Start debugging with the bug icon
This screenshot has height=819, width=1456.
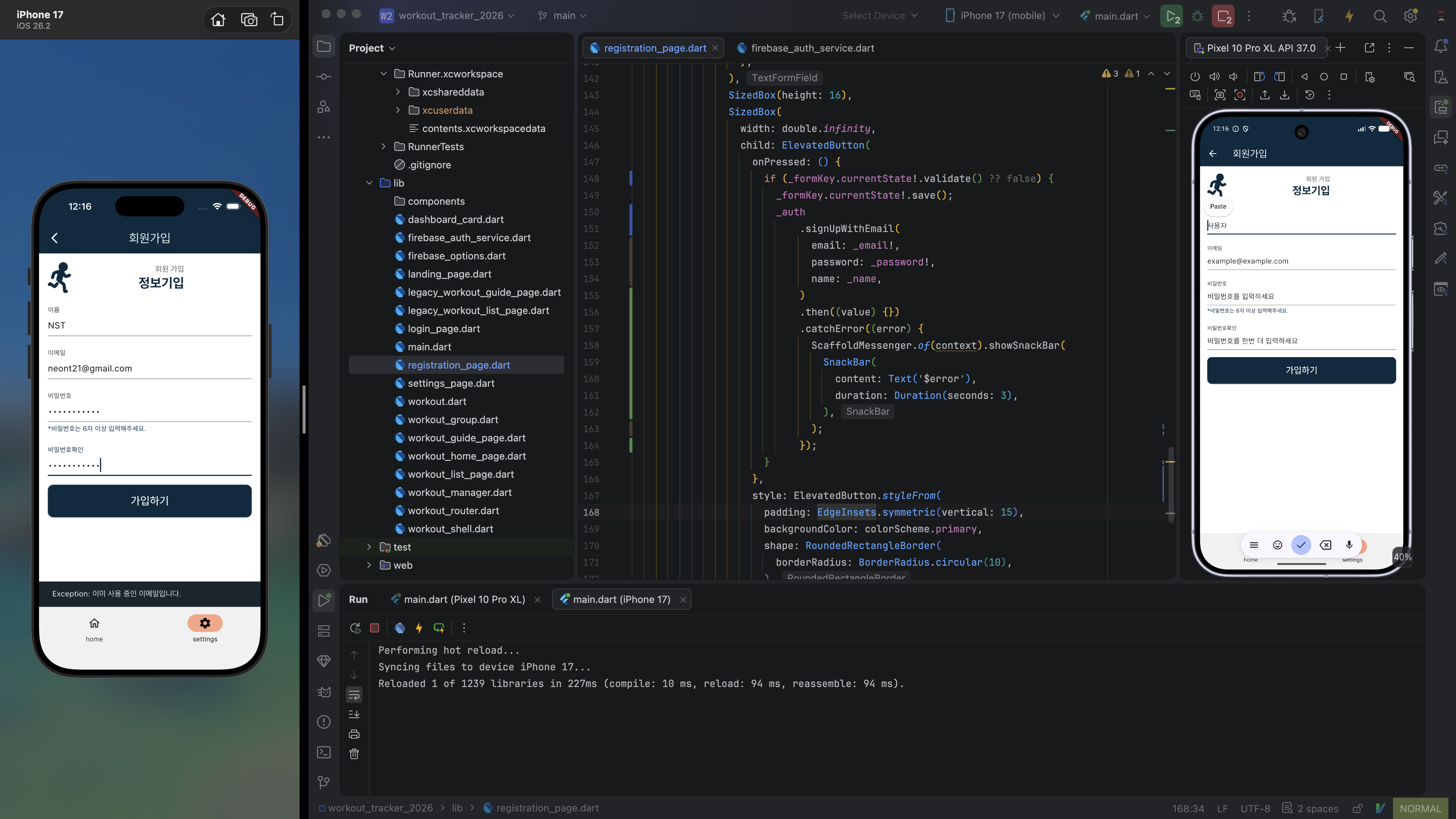pos(1197,16)
